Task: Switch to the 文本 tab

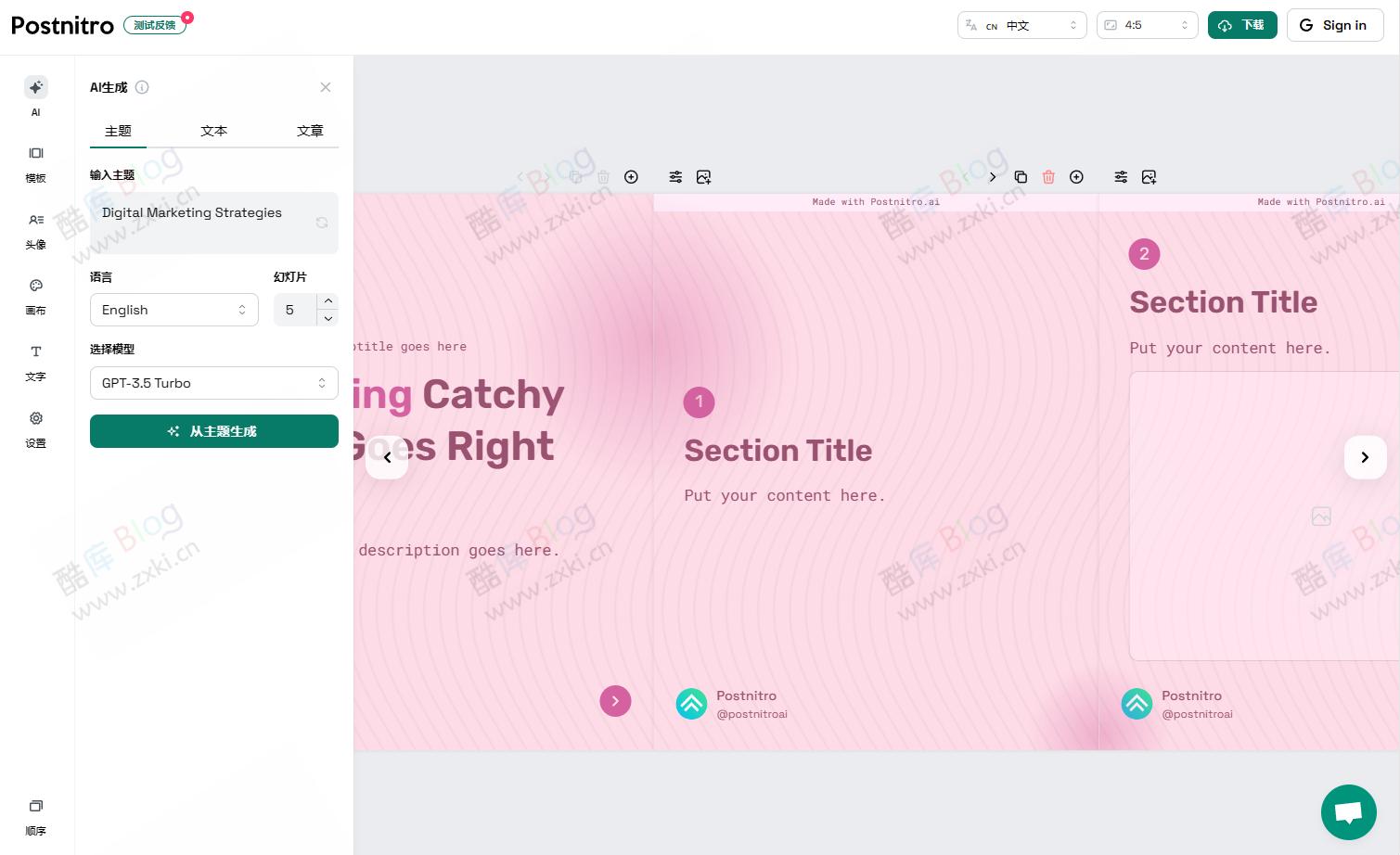Action: click(x=214, y=131)
